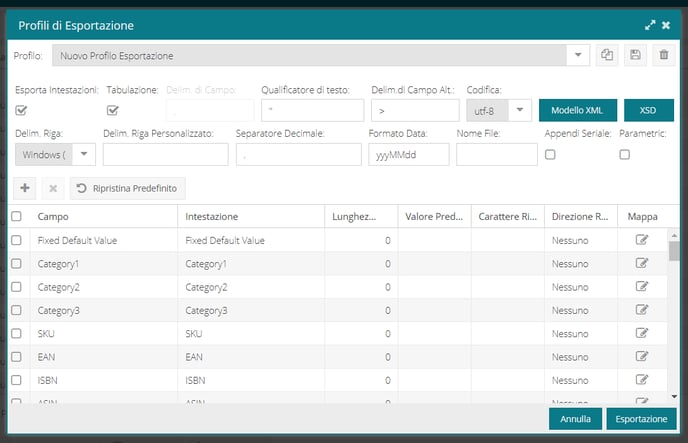Select the SKU row checkbox
This screenshot has height=443, width=688.
(16, 333)
